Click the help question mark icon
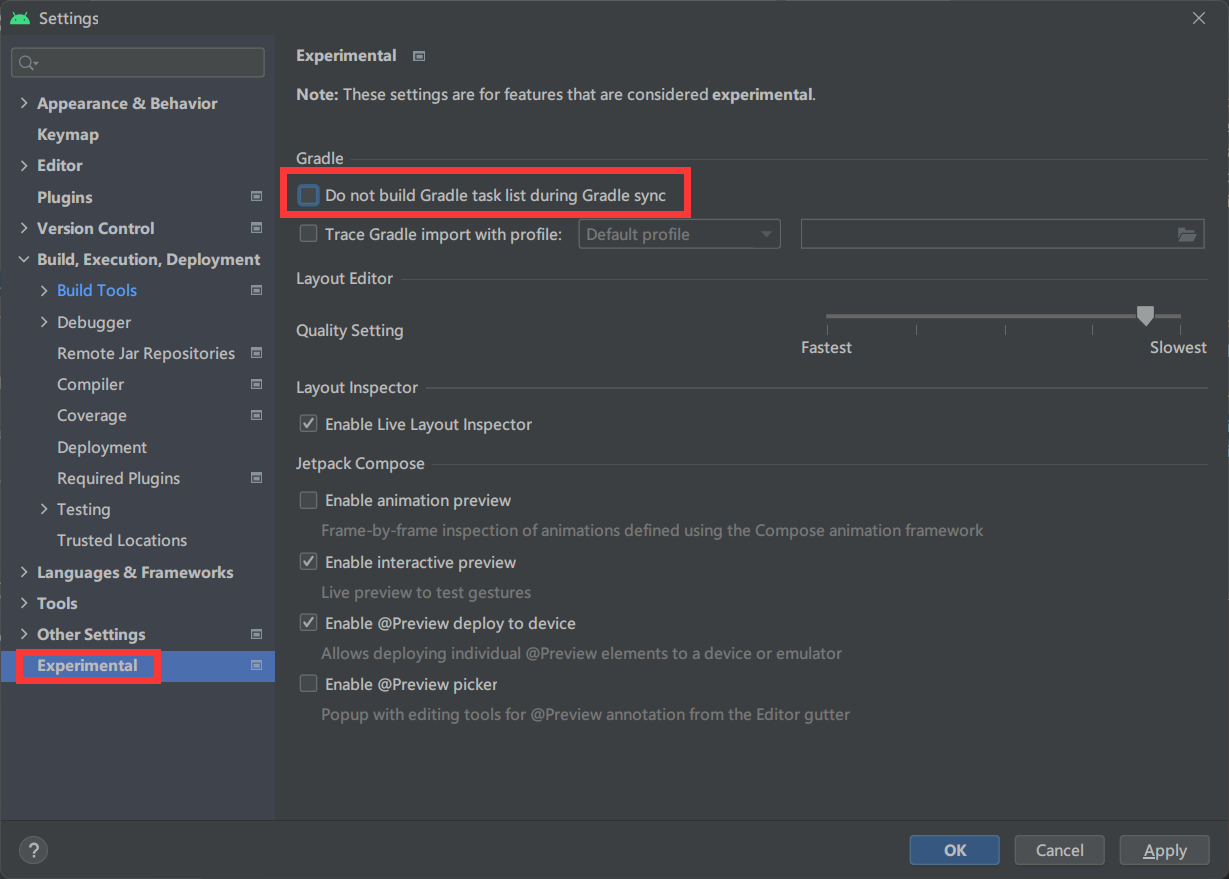This screenshot has width=1229, height=879. click(33, 850)
